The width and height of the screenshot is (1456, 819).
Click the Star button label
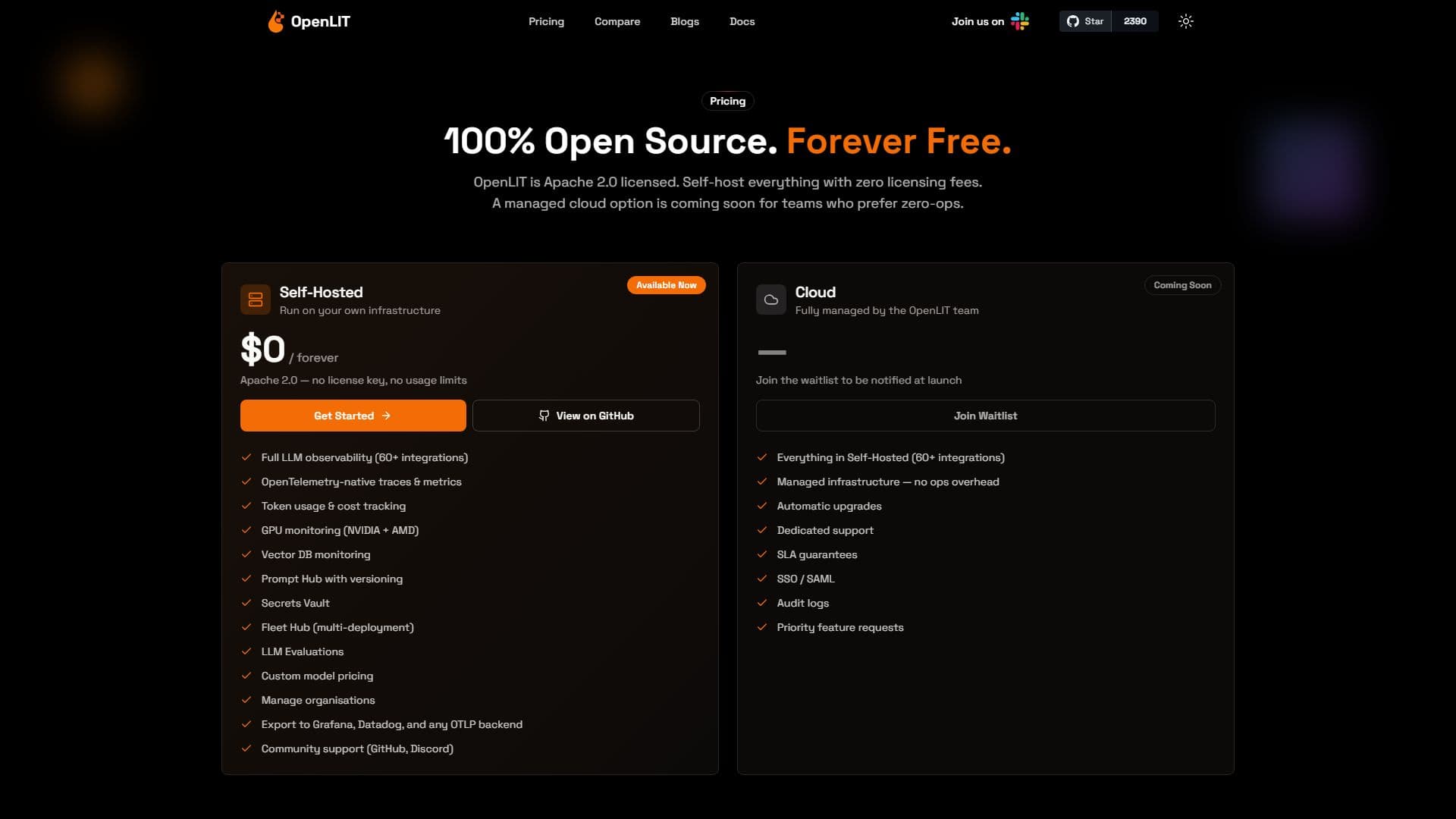(1094, 21)
